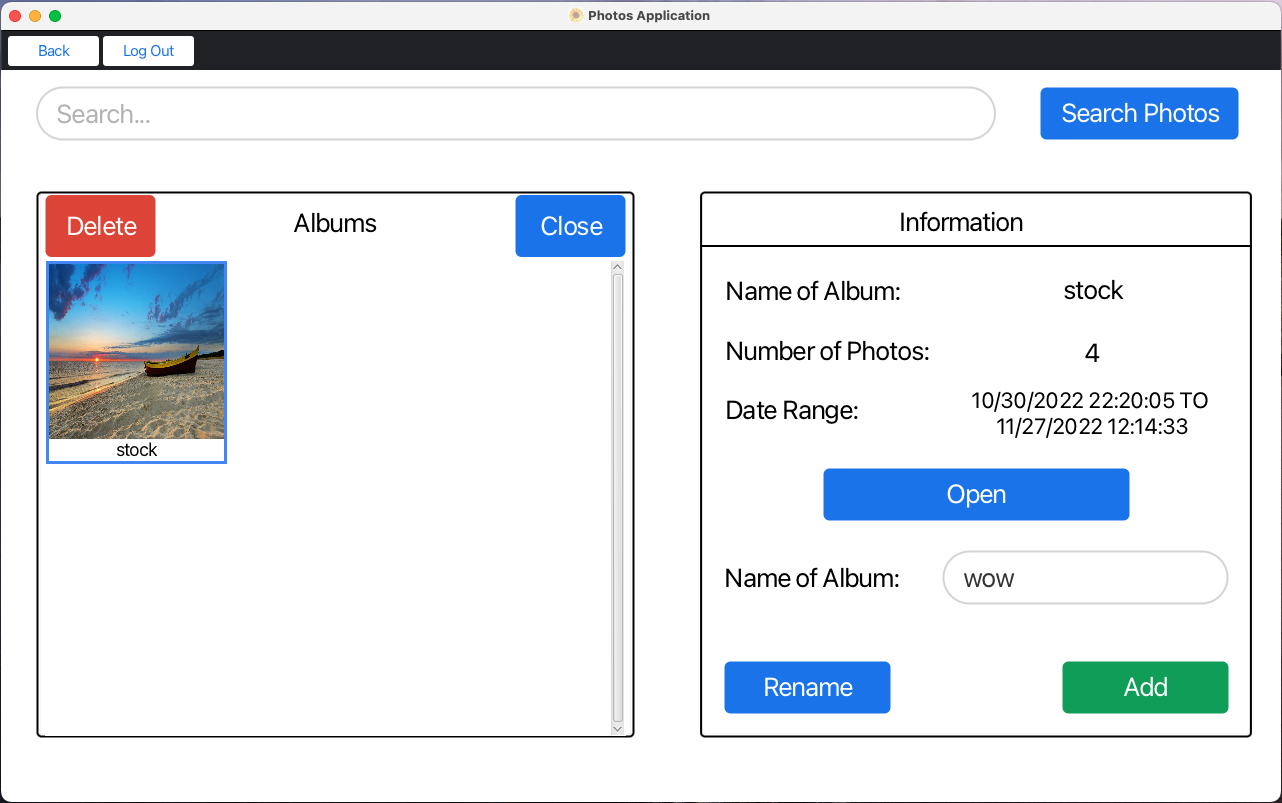Click the Name of Album input containing wow
This screenshot has height=803, width=1282.
click(x=1085, y=577)
